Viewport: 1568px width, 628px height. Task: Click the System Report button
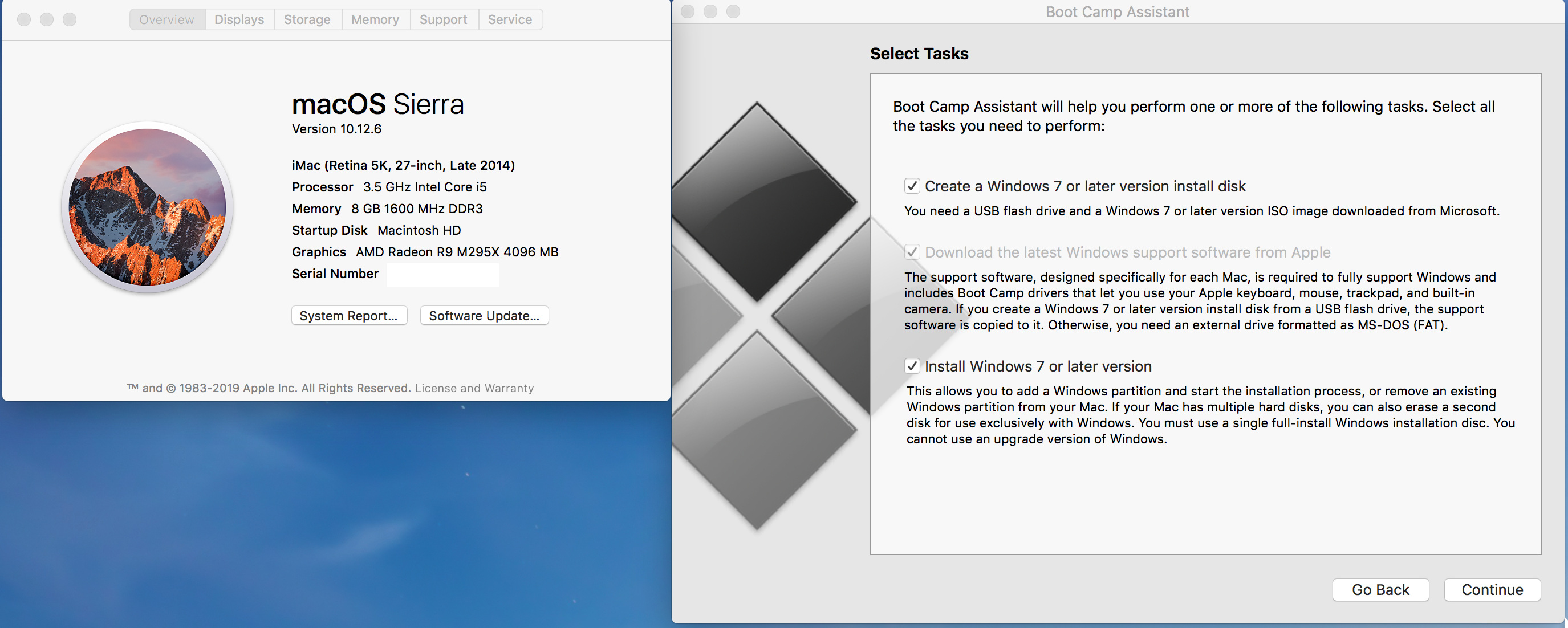348,316
